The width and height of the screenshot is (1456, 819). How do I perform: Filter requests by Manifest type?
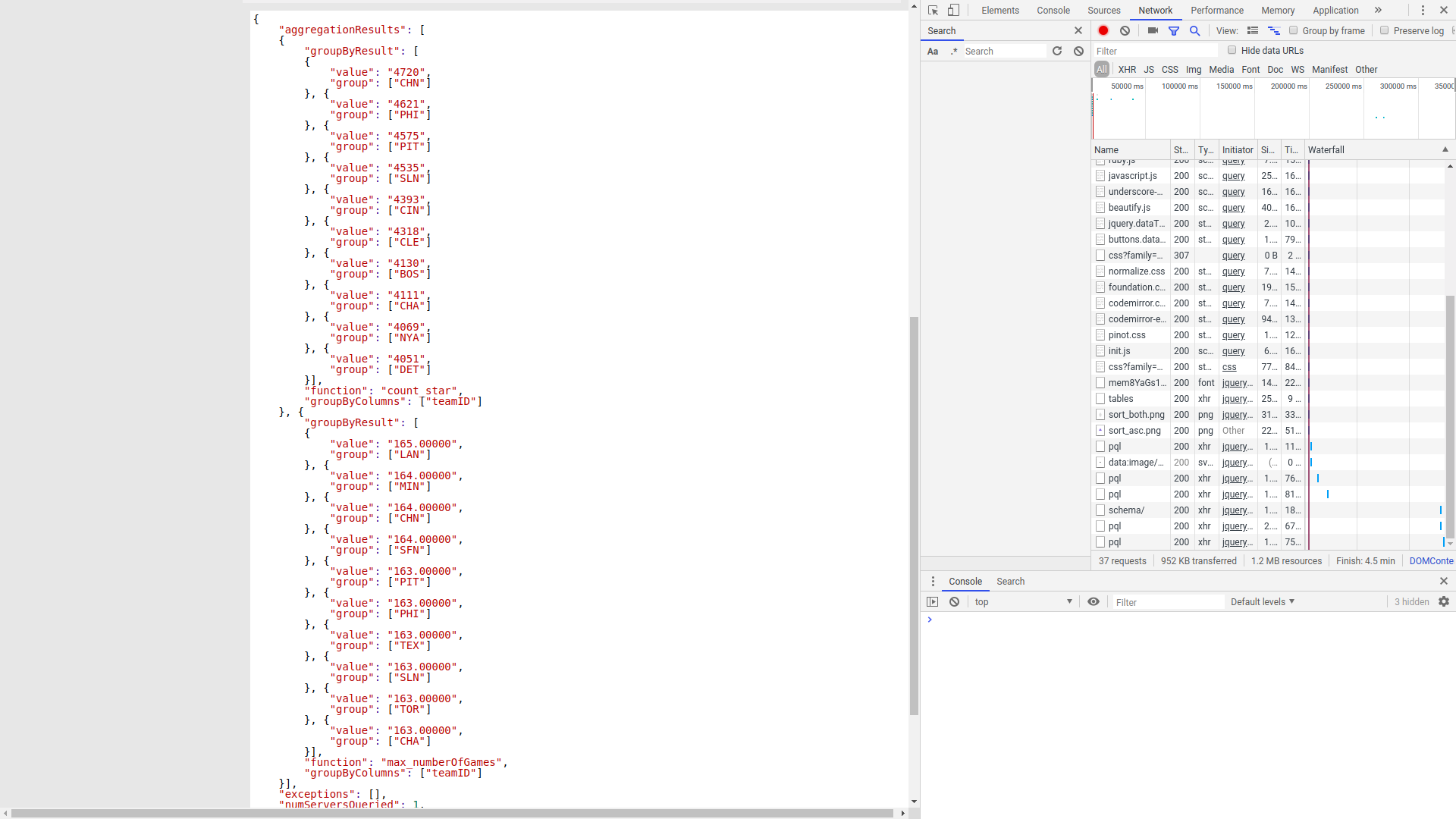pyautogui.click(x=1330, y=70)
